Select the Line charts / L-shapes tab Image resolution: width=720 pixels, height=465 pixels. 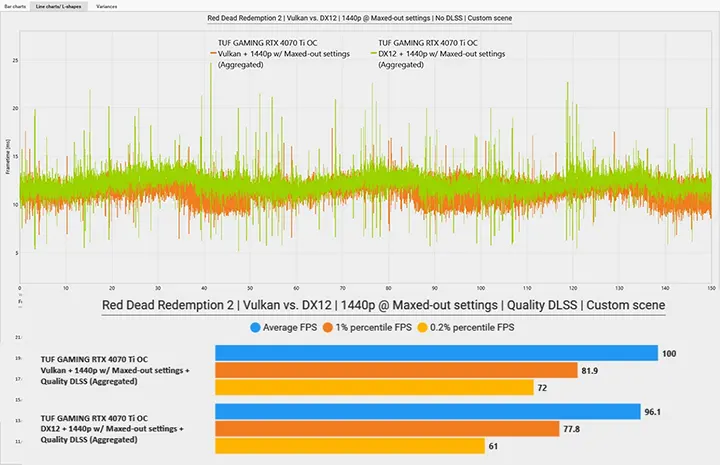[x=58, y=6]
